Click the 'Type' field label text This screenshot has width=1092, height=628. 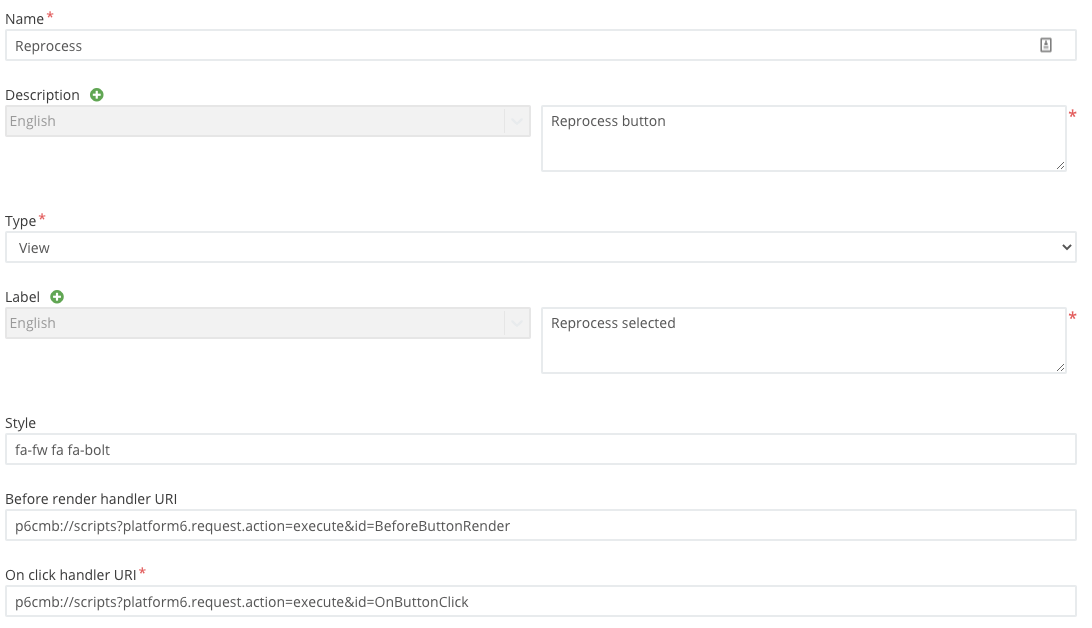(x=20, y=221)
